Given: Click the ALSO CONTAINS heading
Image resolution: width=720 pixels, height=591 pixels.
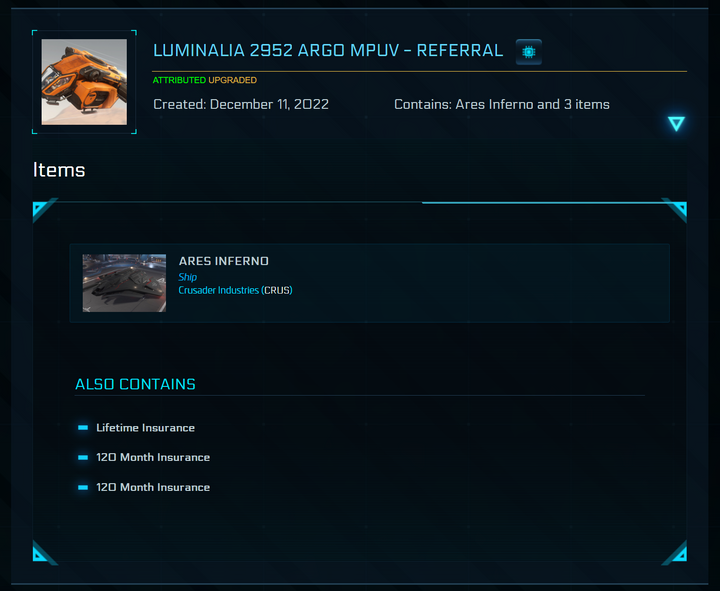Looking at the screenshot, I should (135, 384).
